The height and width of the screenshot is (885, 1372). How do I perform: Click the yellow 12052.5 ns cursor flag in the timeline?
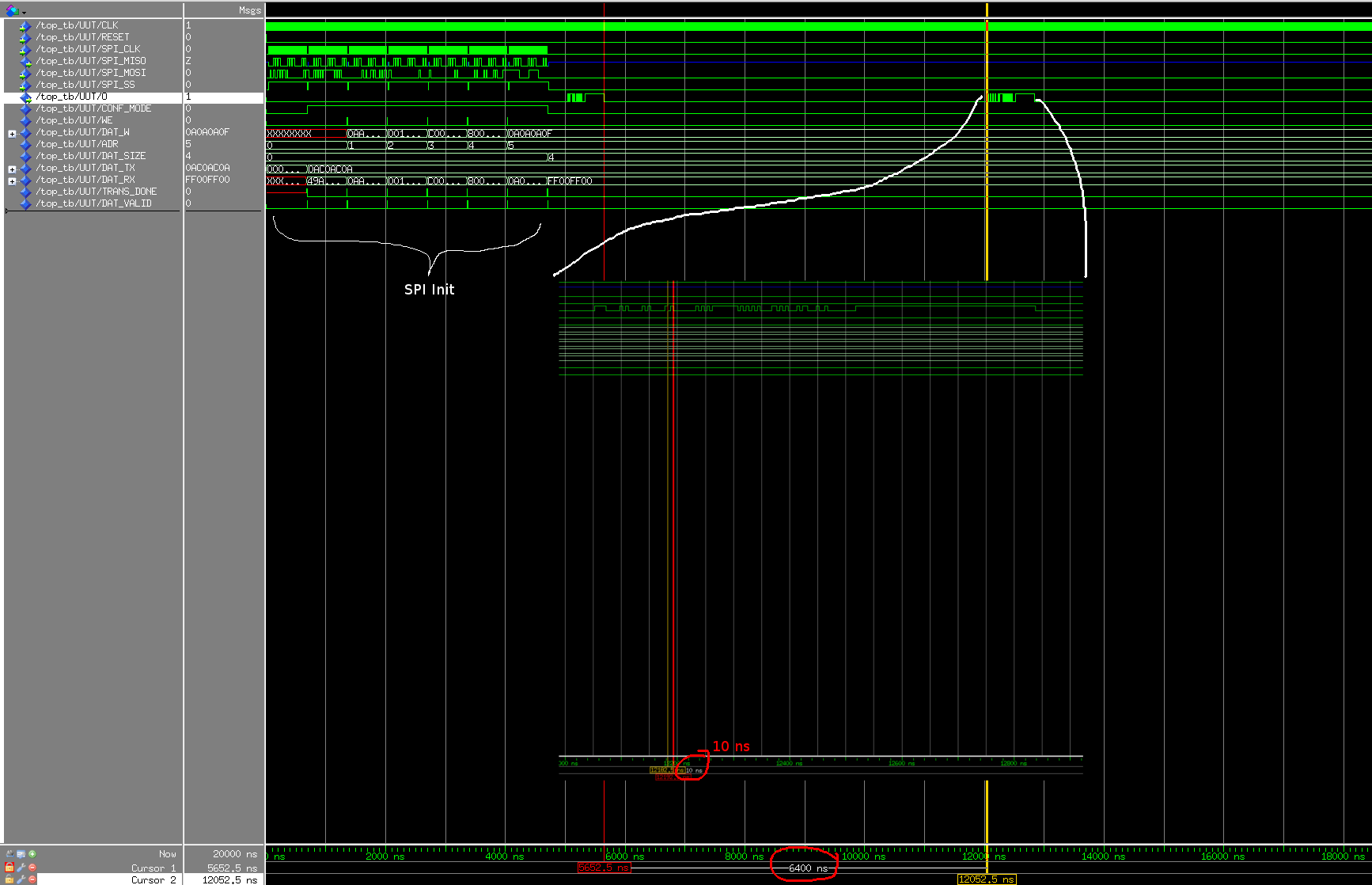pos(987,879)
